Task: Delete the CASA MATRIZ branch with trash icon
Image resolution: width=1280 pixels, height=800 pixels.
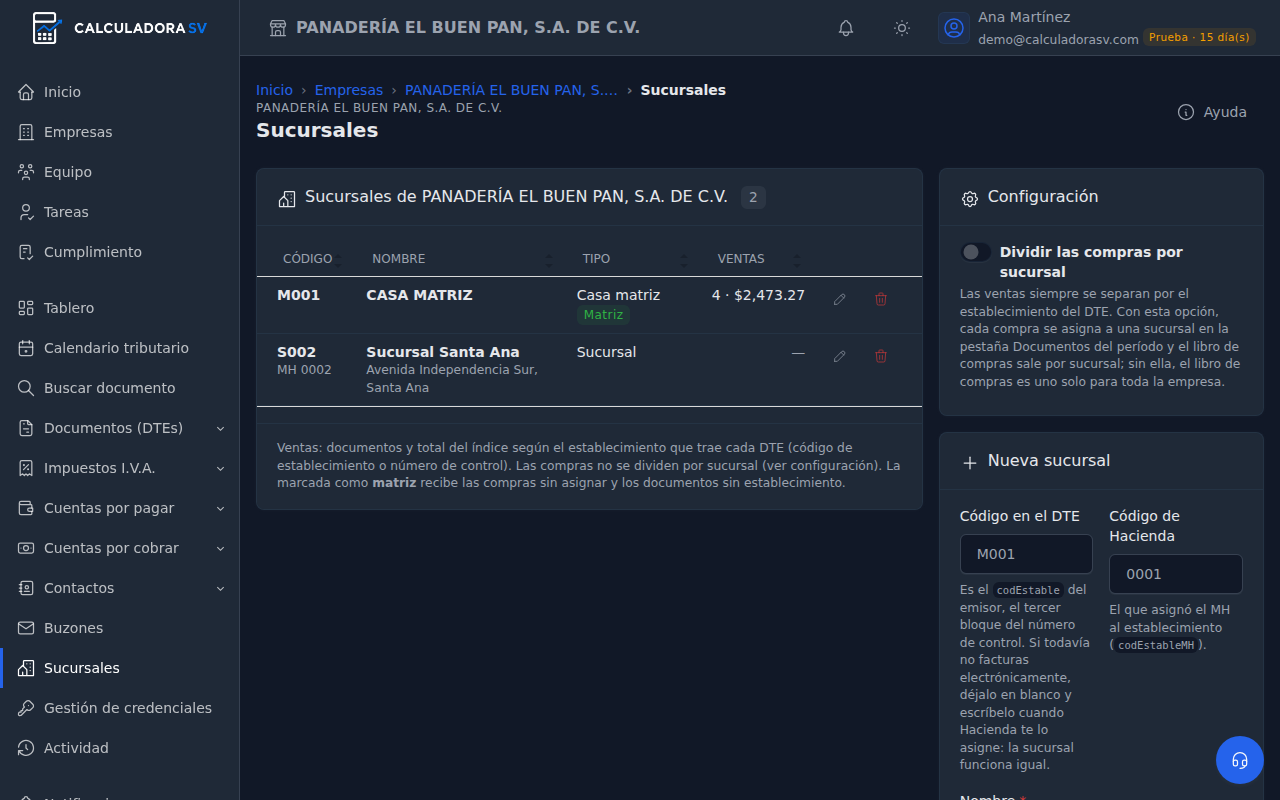Action: tap(881, 299)
